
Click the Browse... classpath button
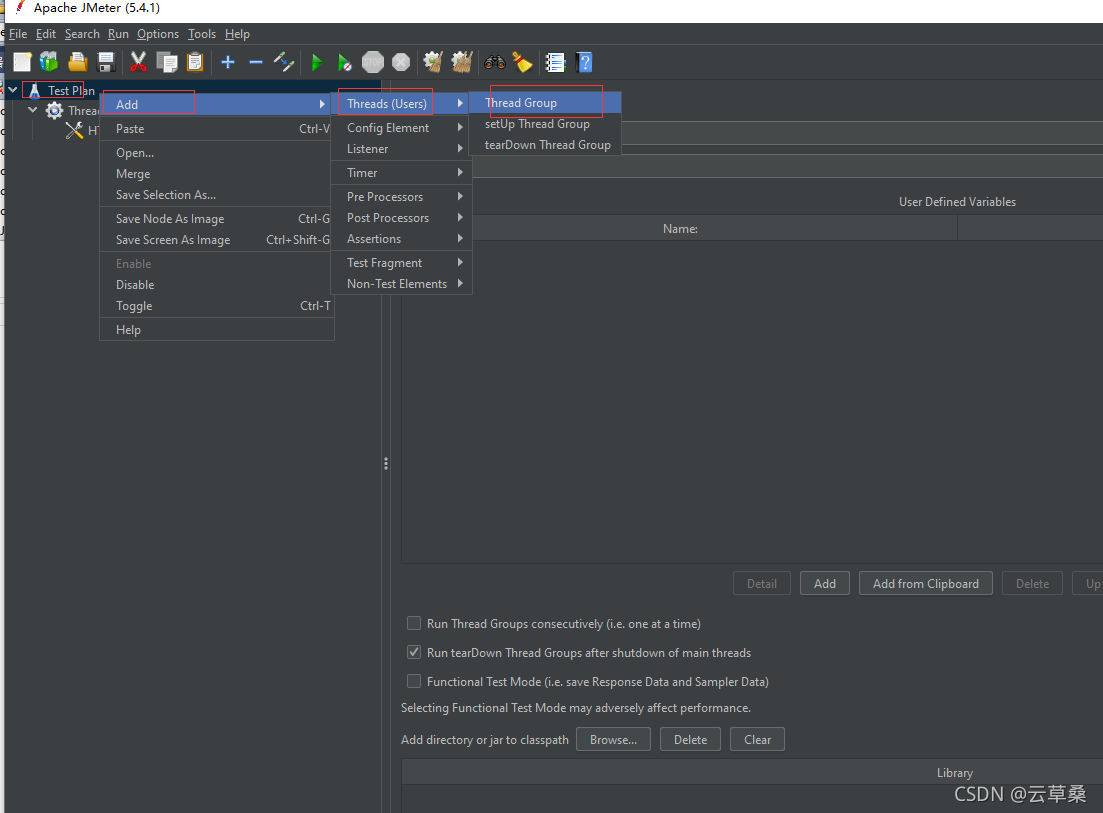pos(613,739)
